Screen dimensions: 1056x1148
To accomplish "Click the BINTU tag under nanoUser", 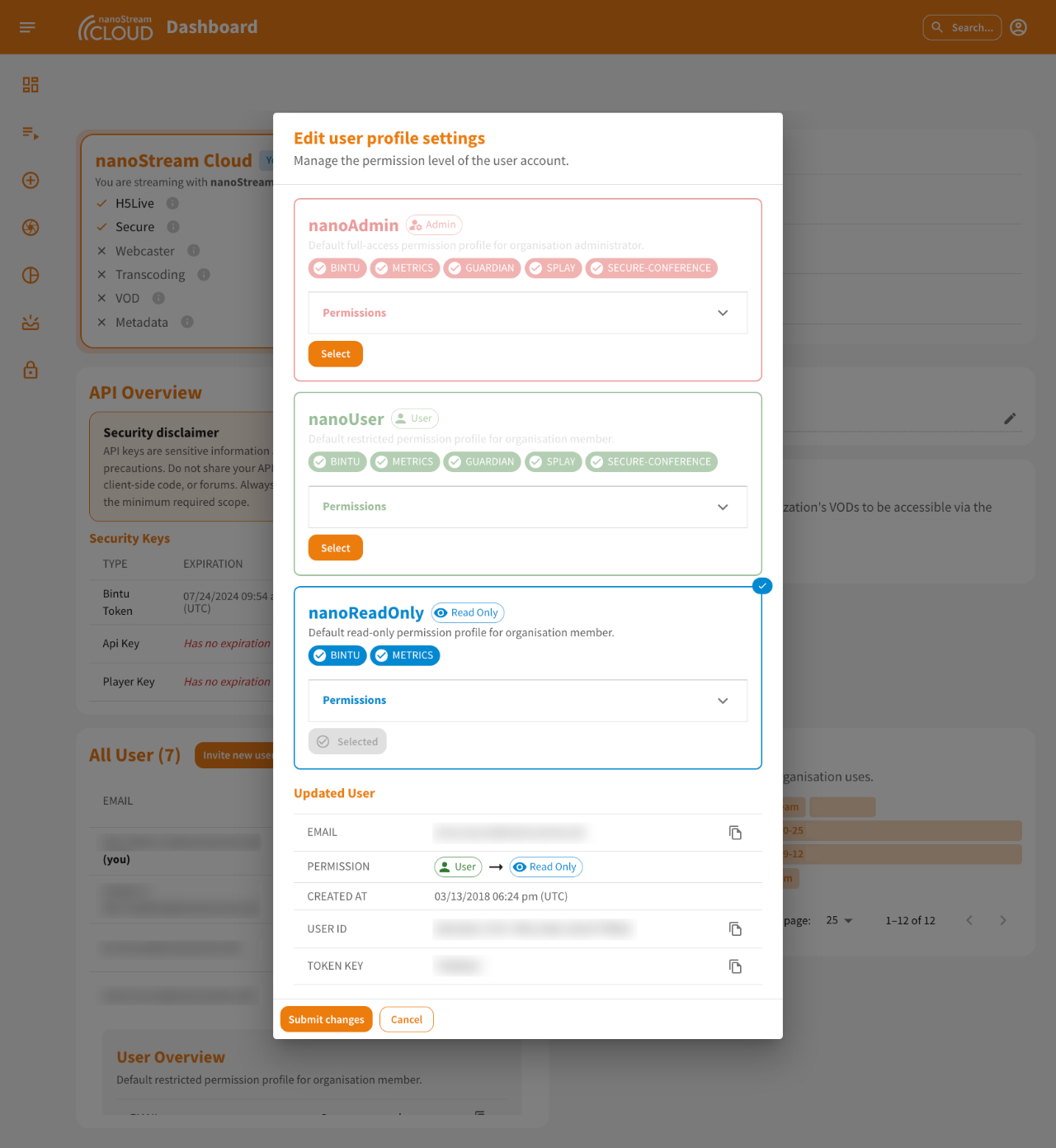I will [337, 462].
